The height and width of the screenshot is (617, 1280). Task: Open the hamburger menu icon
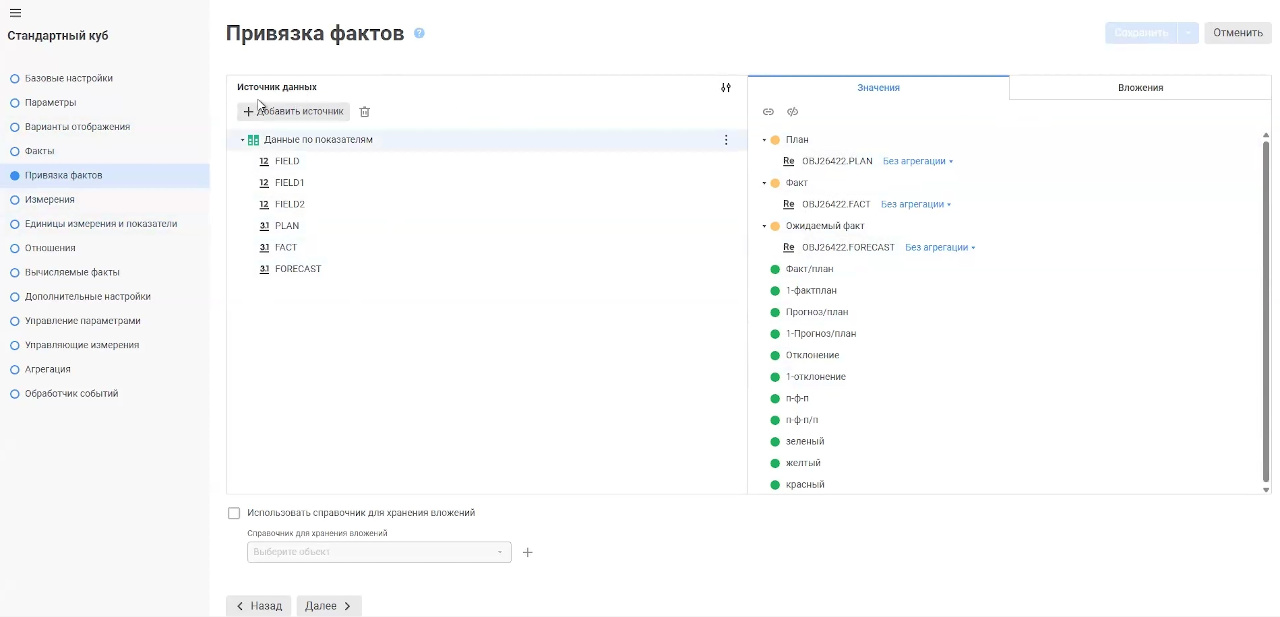(15, 13)
